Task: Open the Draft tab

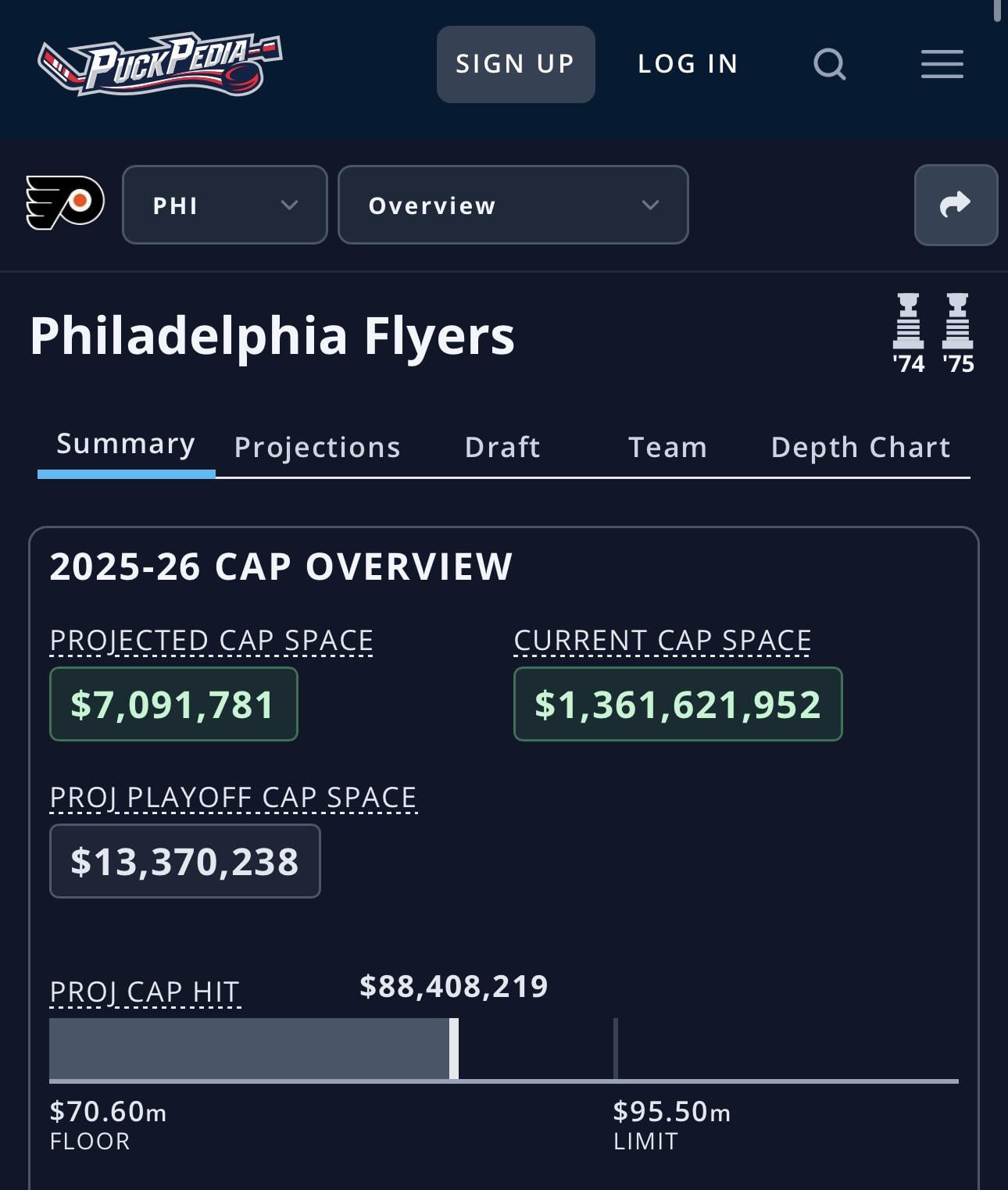Action: point(502,448)
